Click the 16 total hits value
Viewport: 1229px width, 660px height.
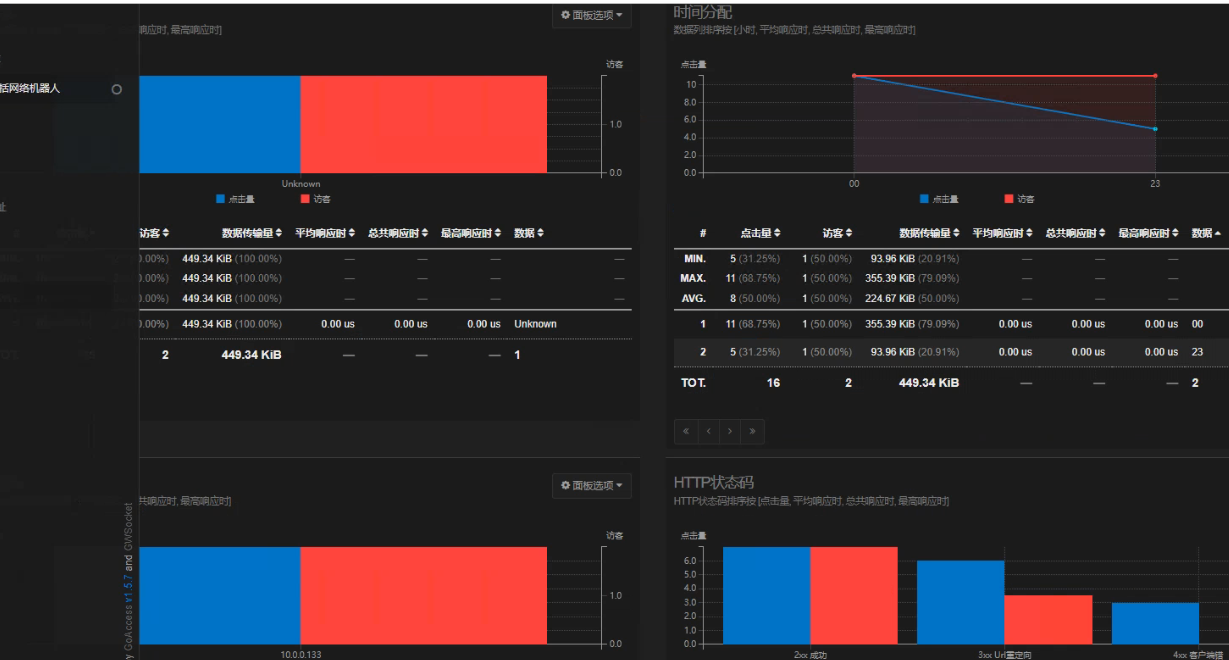pyautogui.click(x=773, y=383)
